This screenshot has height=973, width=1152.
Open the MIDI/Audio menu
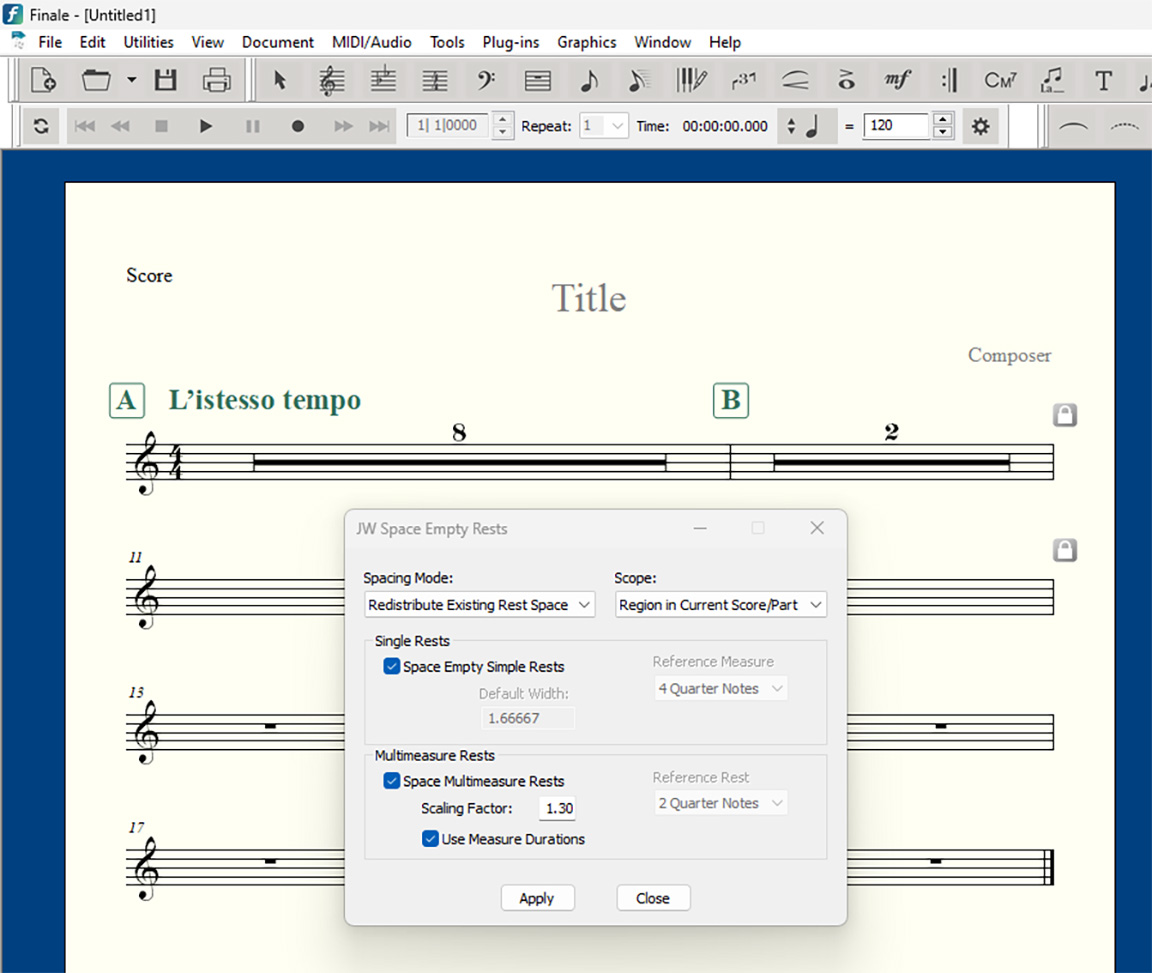[x=372, y=42]
